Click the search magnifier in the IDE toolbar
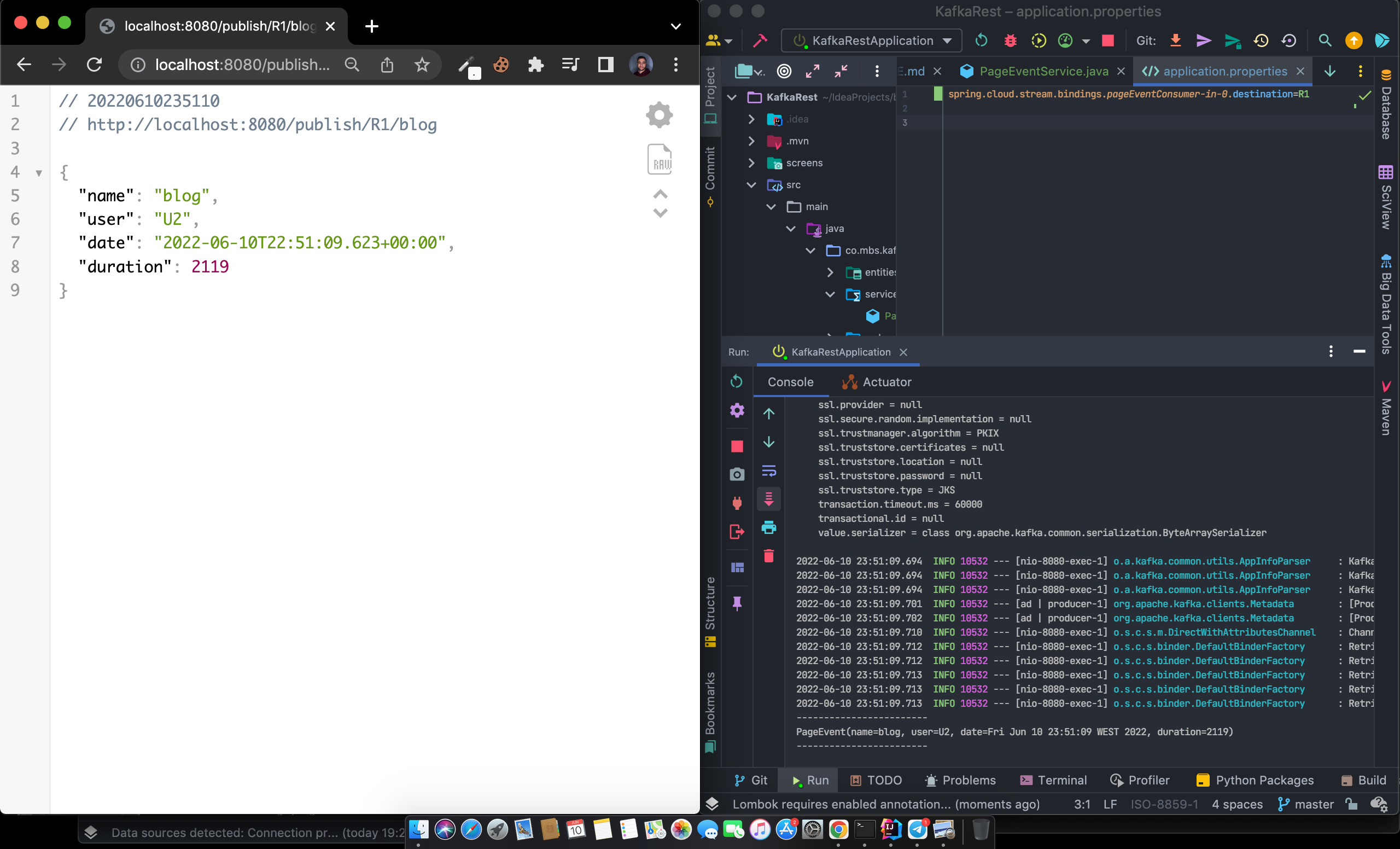This screenshot has height=849, width=1400. pyautogui.click(x=1325, y=40)
